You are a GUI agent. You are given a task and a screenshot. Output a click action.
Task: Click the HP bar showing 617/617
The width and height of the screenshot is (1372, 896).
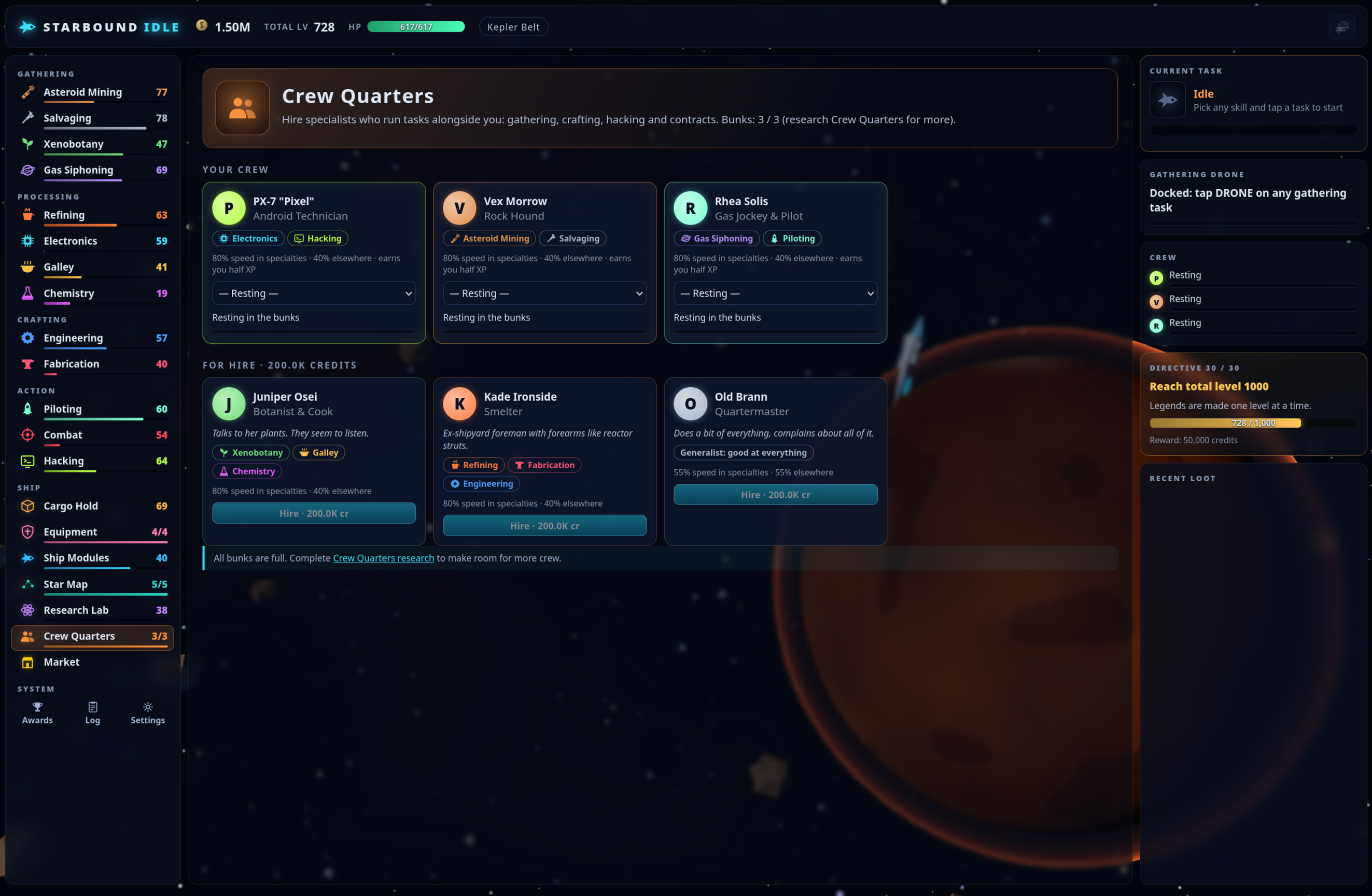click(x=416, y=27)
